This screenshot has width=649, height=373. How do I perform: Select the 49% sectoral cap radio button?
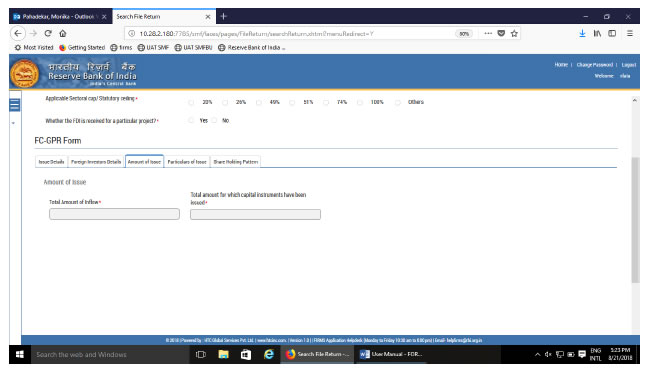click(259, 102)
